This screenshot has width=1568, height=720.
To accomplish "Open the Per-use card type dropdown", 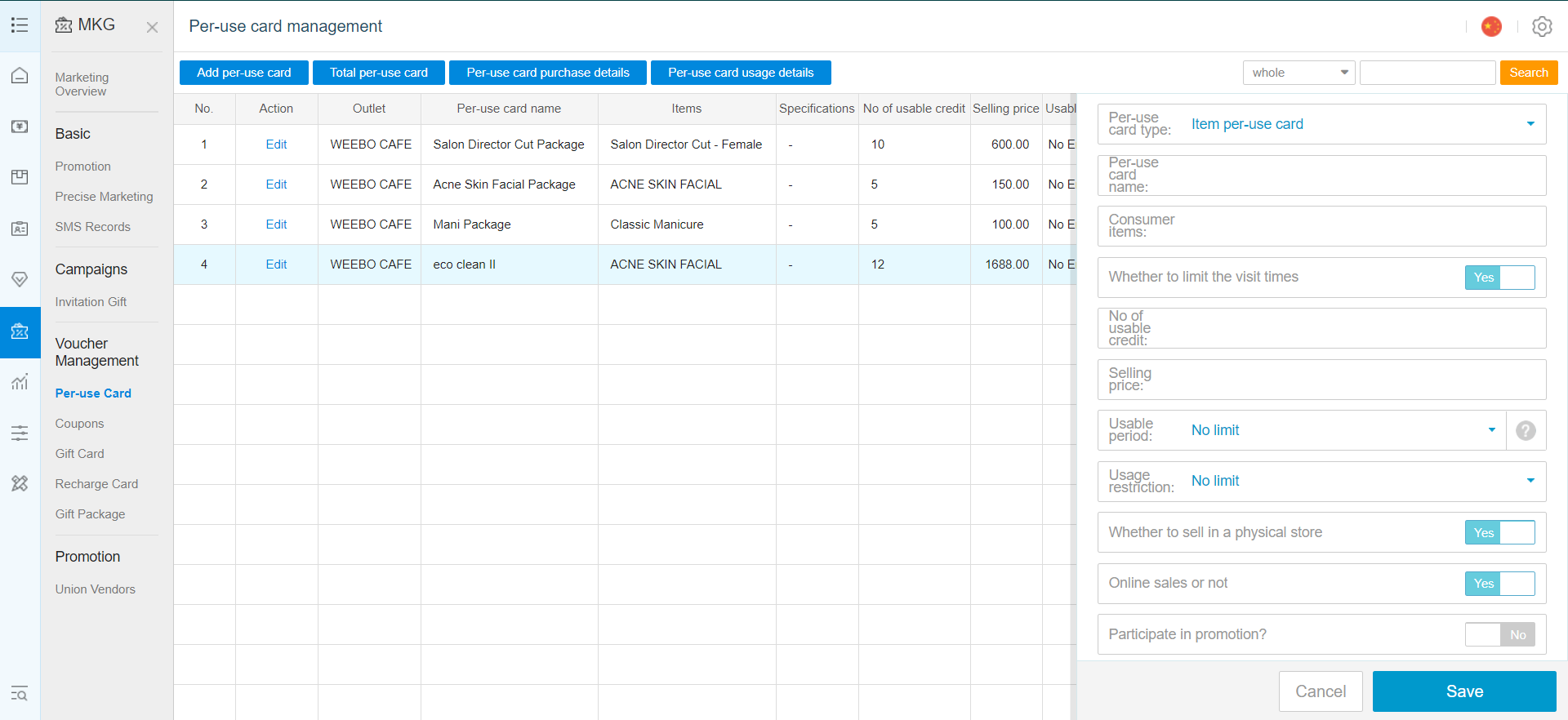I will point(1321,124).
